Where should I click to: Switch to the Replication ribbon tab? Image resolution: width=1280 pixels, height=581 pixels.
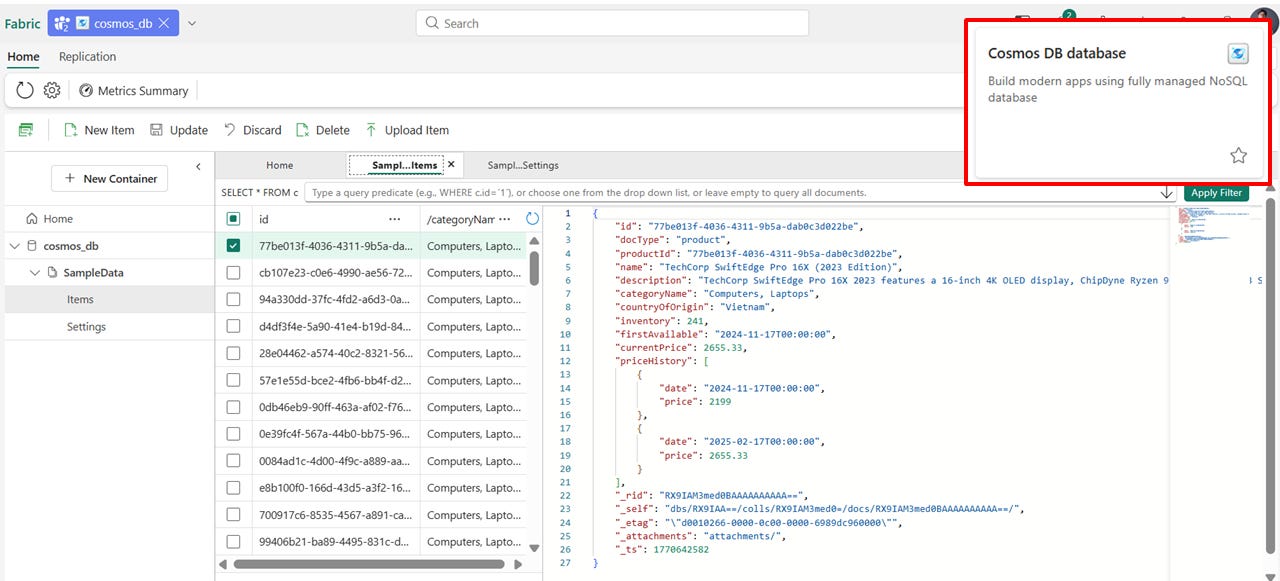click(87, 57)
